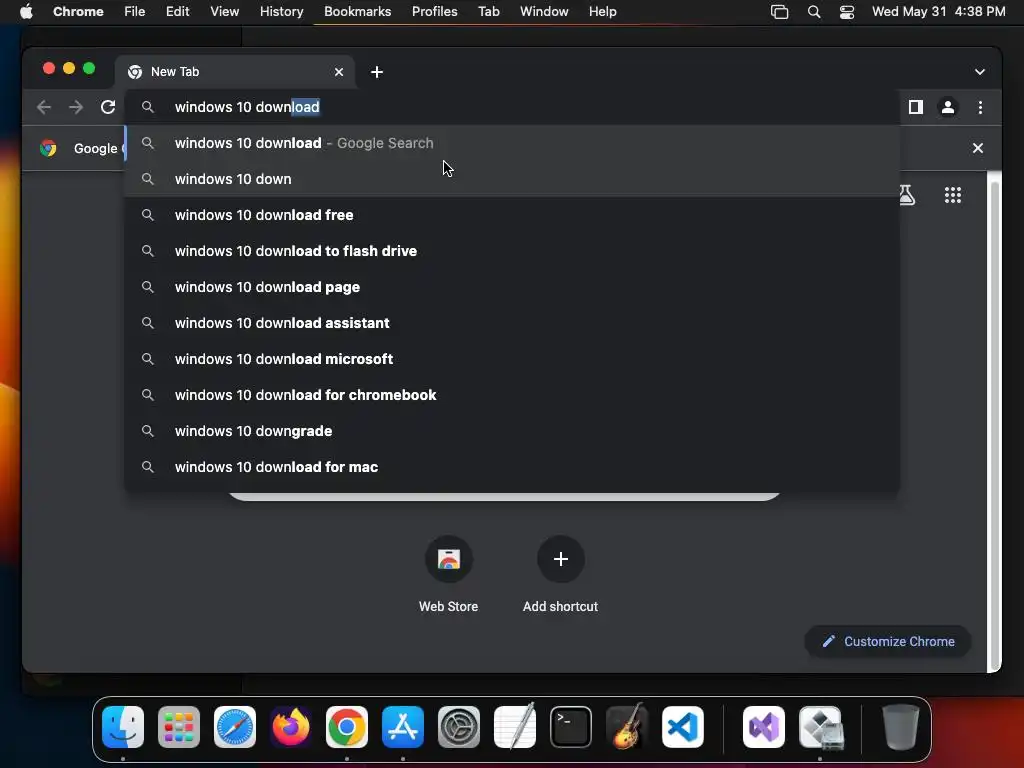Screen dimensions: 1024x768
Task: Open Launchpad from the Dock
Action: click(x=179, y=727)
